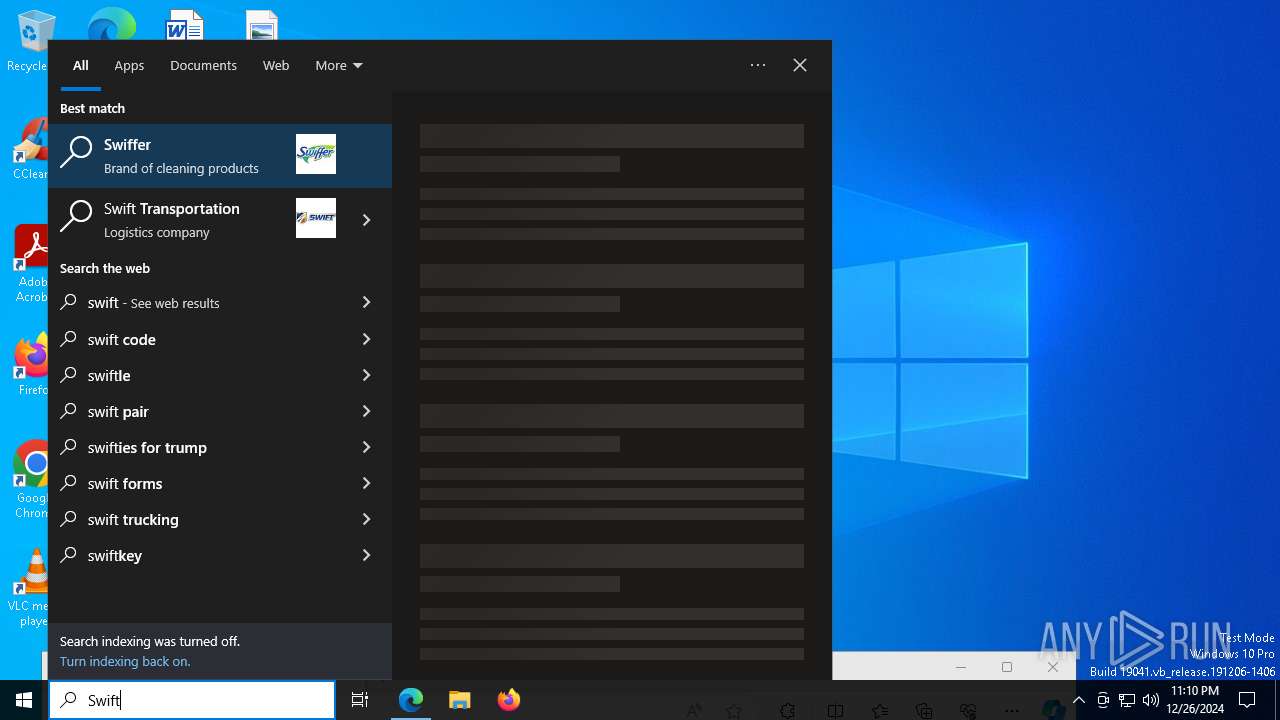Click search icon beside Swiffer result
Viewport: 1280px width, 720px height.
point(77,153)
